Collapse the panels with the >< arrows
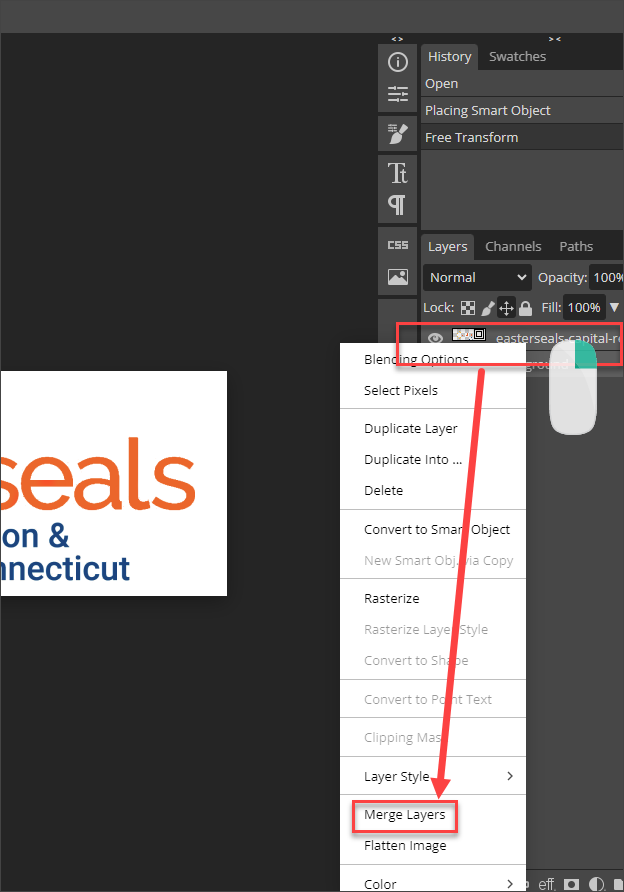Screen dimensions: 624x892 pyautogui.click(x=555, y=39)
